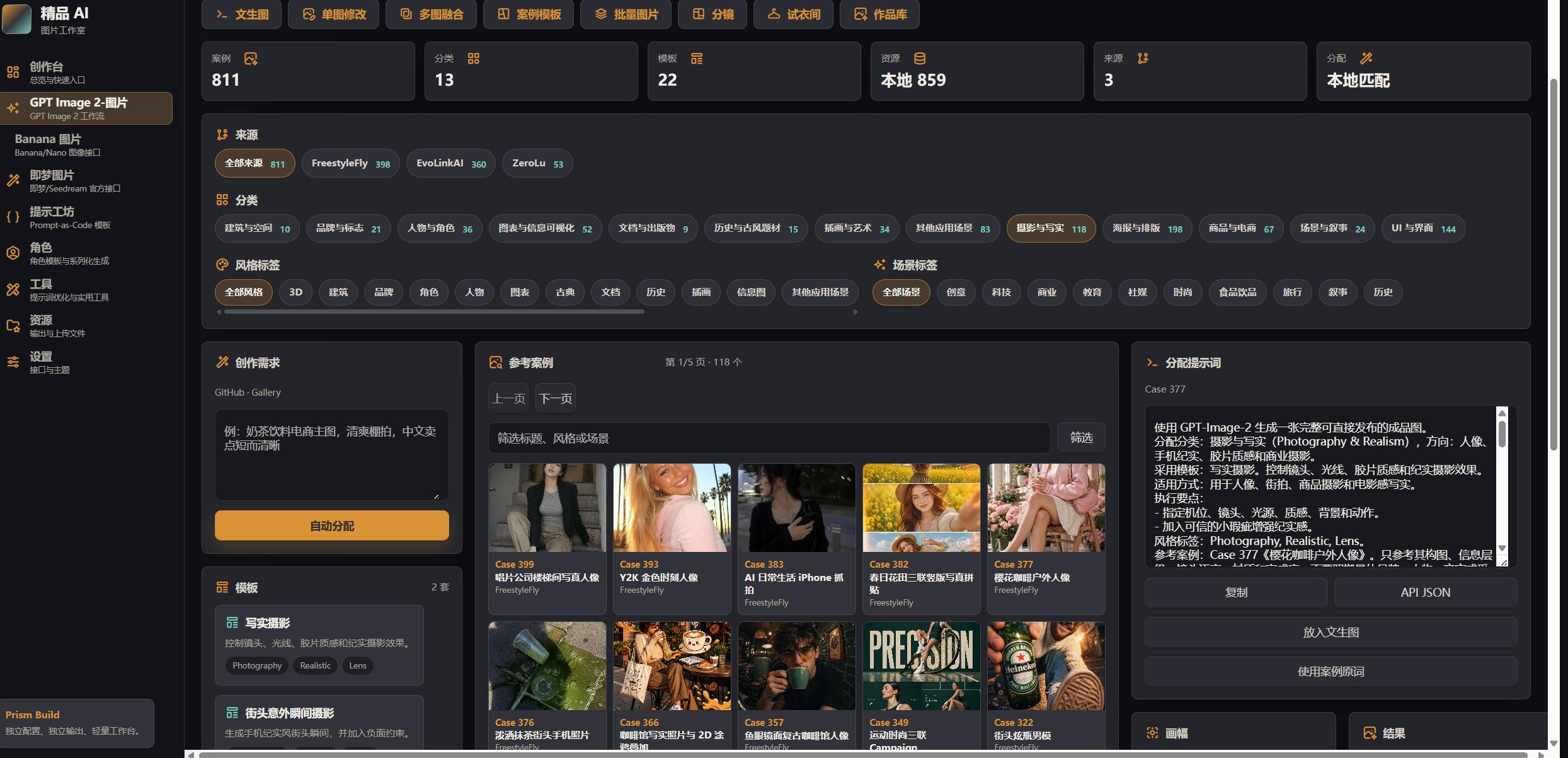Click the 上一页 previous page button
Viewport: 1568px width, 758px height.
pyautogui.click(x=508, y=398)
